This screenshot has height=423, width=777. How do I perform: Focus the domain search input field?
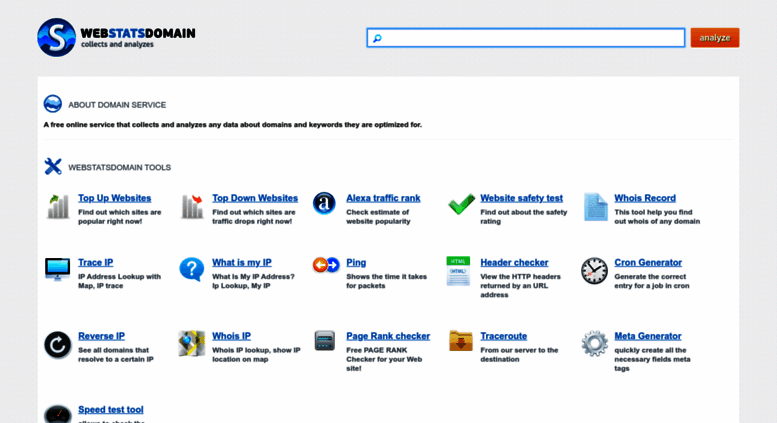coord(526,38)
